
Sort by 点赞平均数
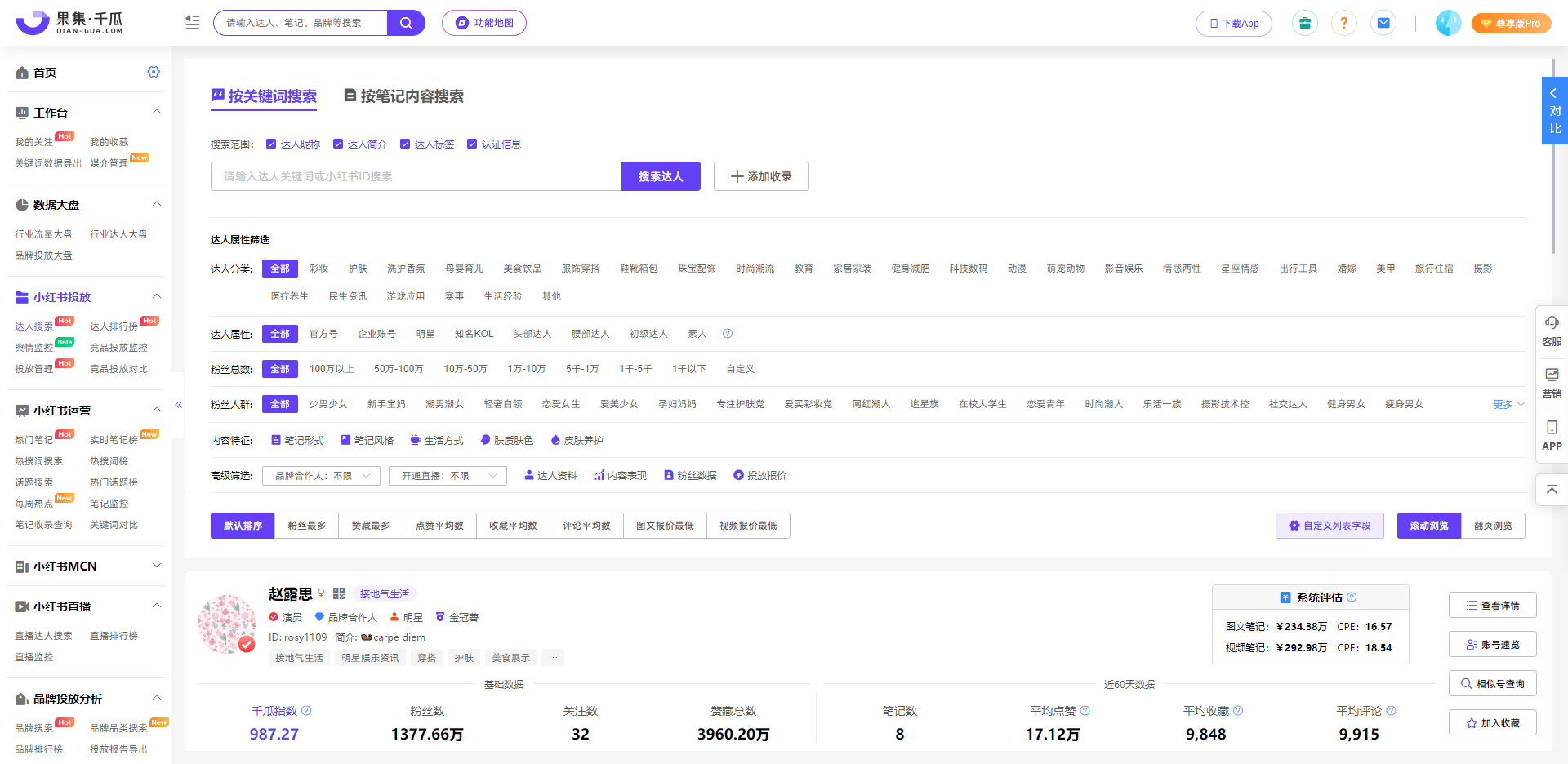pyautogui.click(x=439, y=526)
